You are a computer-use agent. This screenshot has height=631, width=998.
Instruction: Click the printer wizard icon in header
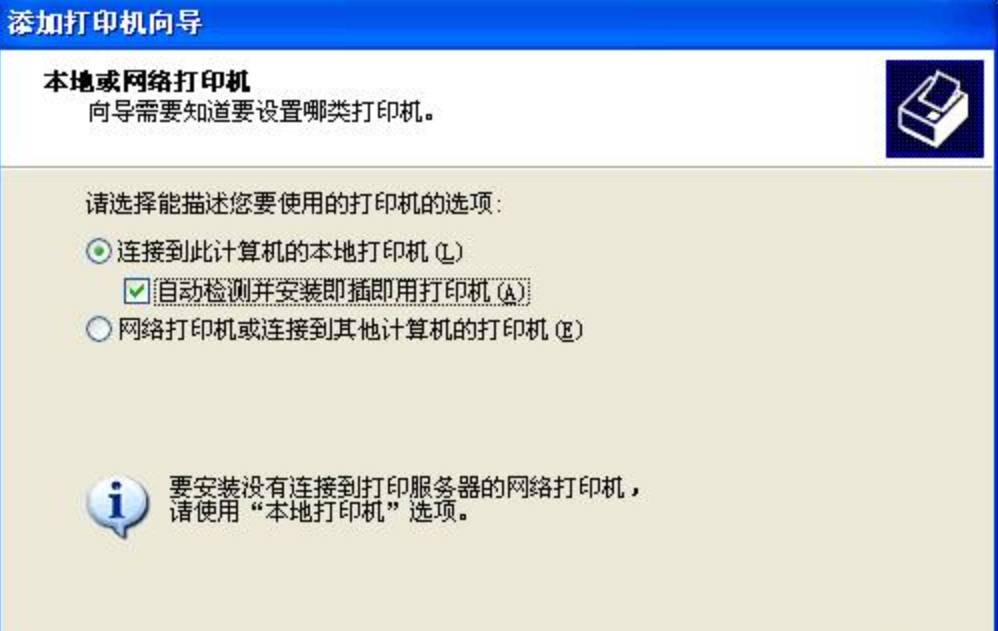click(x=934, y=109)
